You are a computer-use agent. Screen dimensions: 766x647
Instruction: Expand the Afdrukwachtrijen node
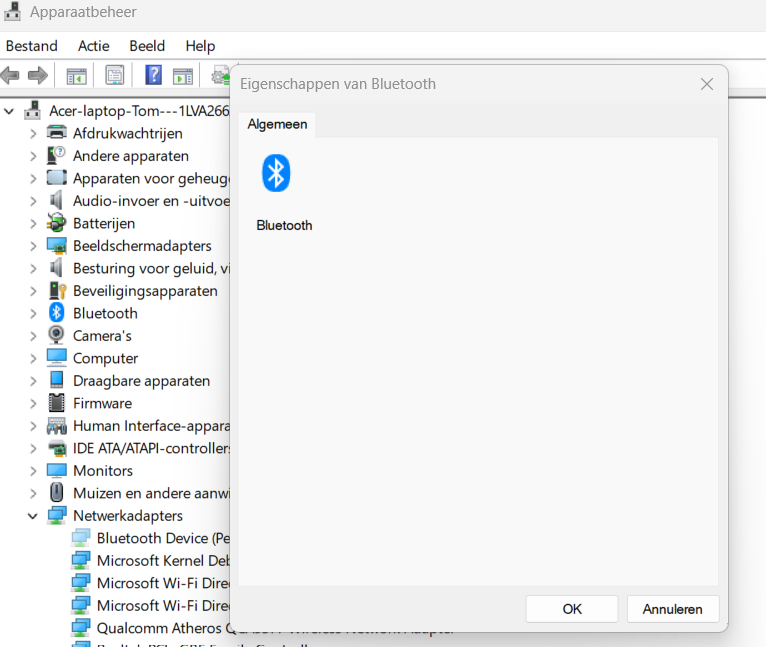(x=33, y=133)
